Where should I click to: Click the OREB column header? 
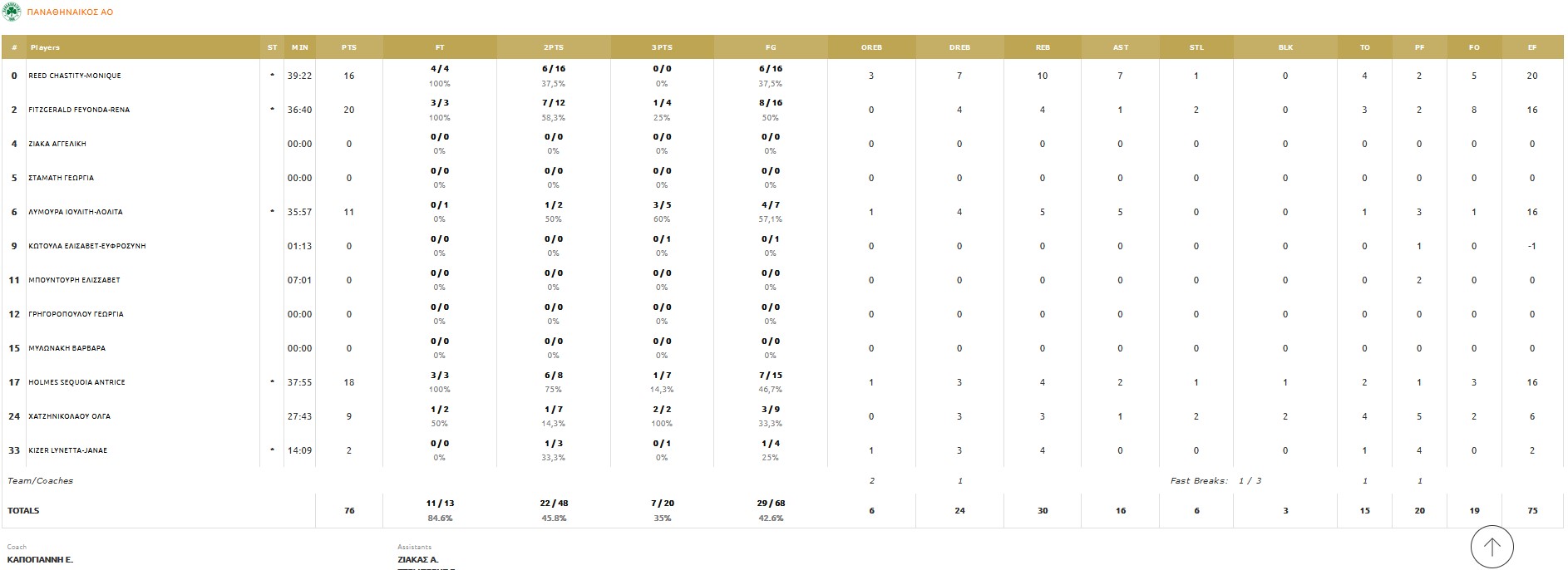tap(871, 47)
